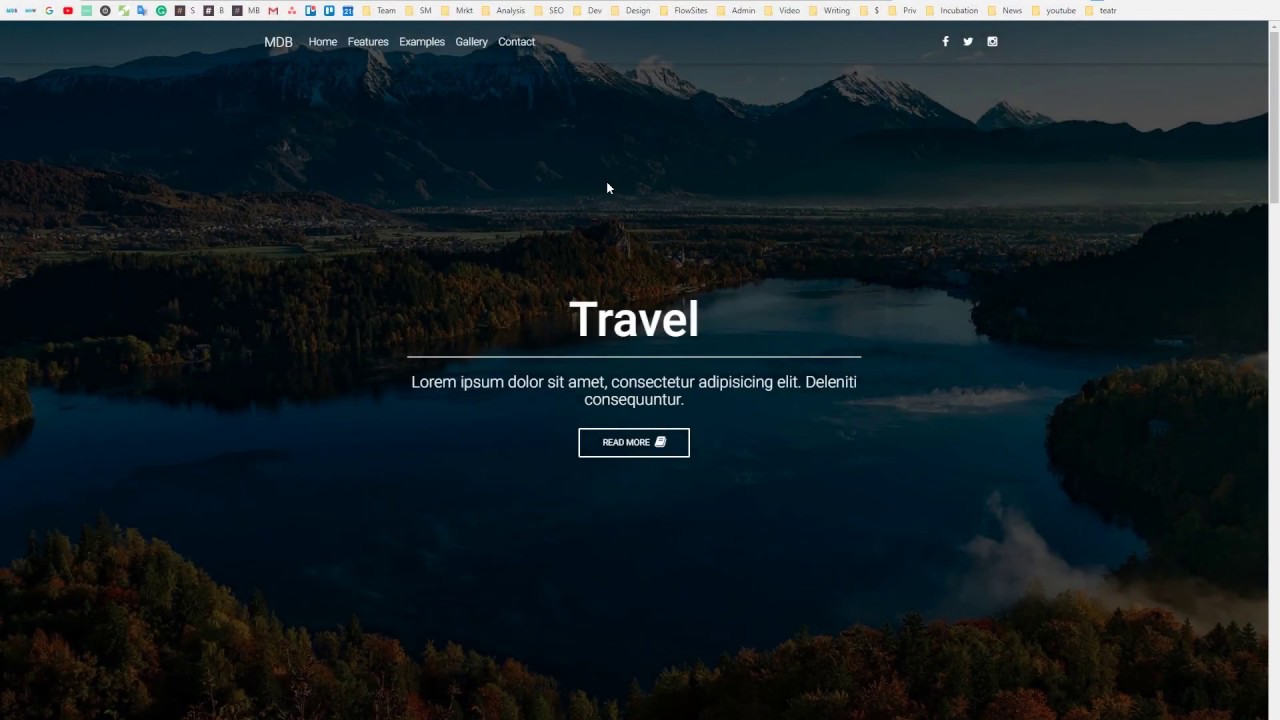Open the YouTube bookmark icon
This screenshot has height=720, width=1280.
point(68,10)
